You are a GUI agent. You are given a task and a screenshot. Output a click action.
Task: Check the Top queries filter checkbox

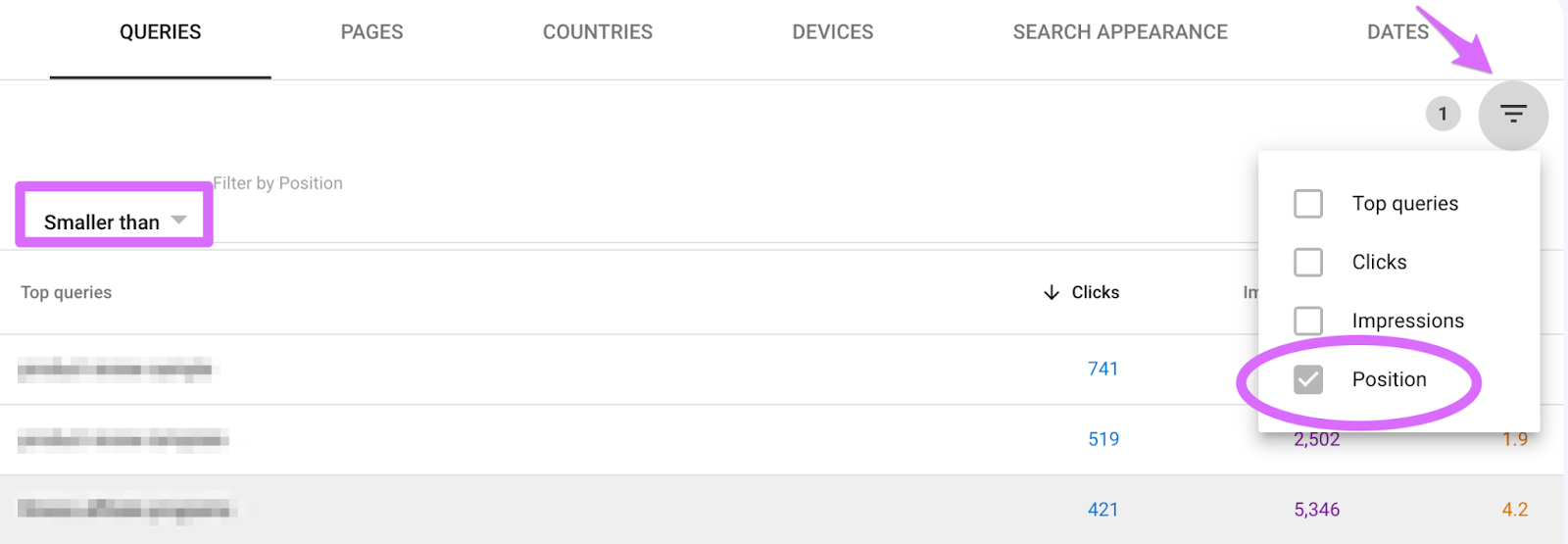pos(1308,204)
